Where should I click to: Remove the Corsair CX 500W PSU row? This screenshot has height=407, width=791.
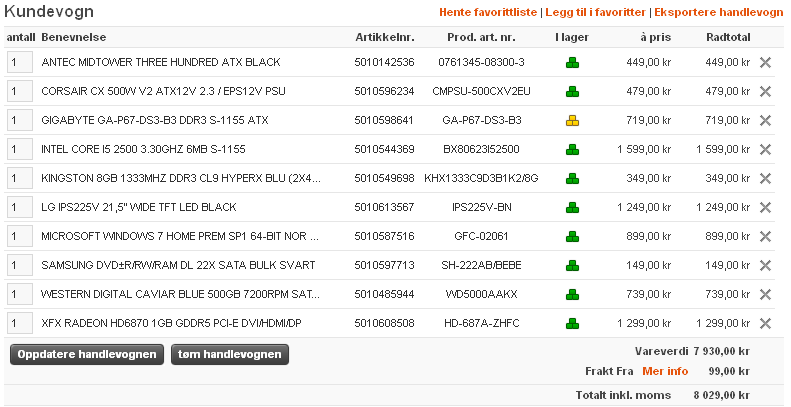click(765, 91)
